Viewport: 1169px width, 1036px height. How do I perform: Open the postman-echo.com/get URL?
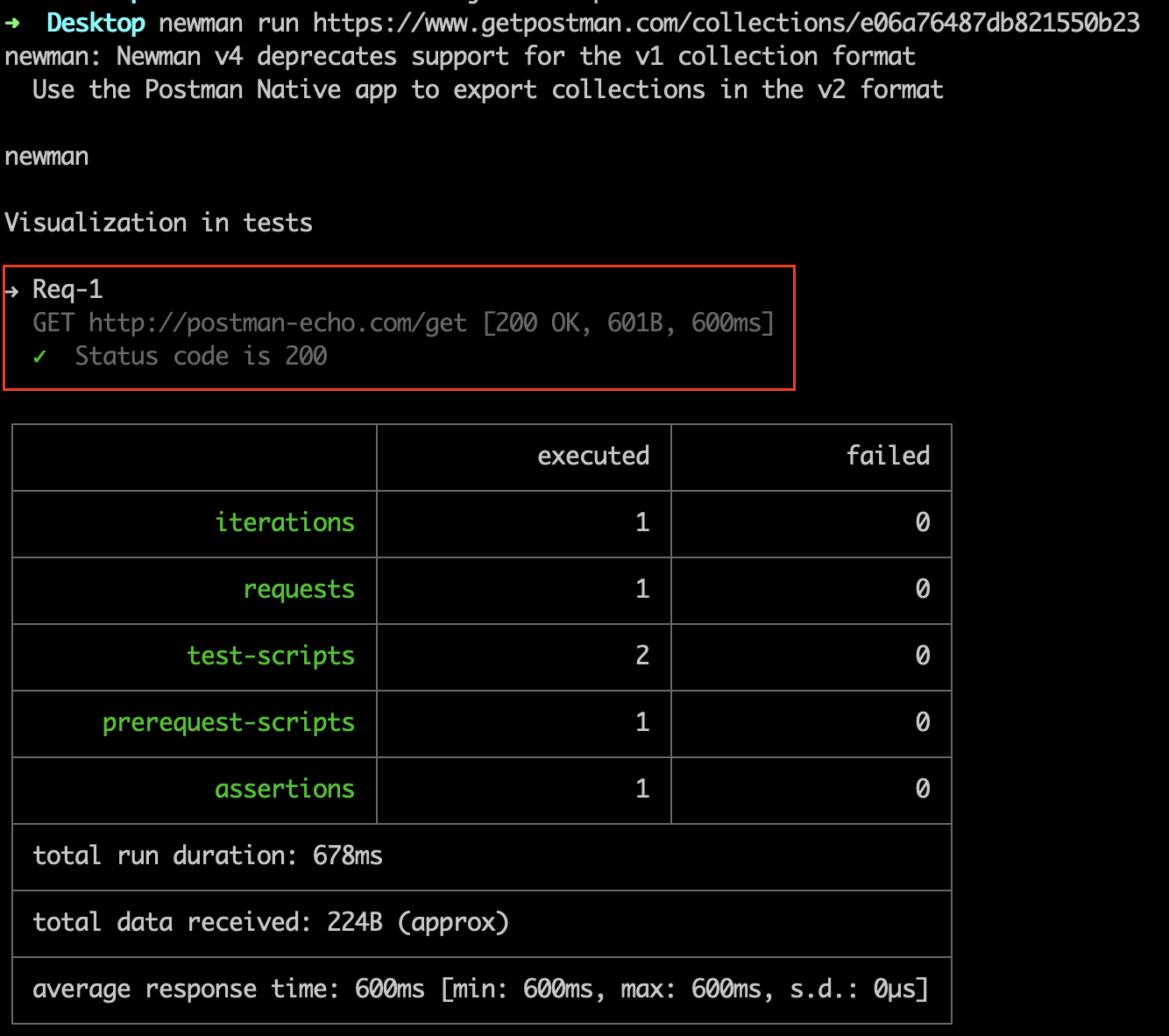[276, 323]
